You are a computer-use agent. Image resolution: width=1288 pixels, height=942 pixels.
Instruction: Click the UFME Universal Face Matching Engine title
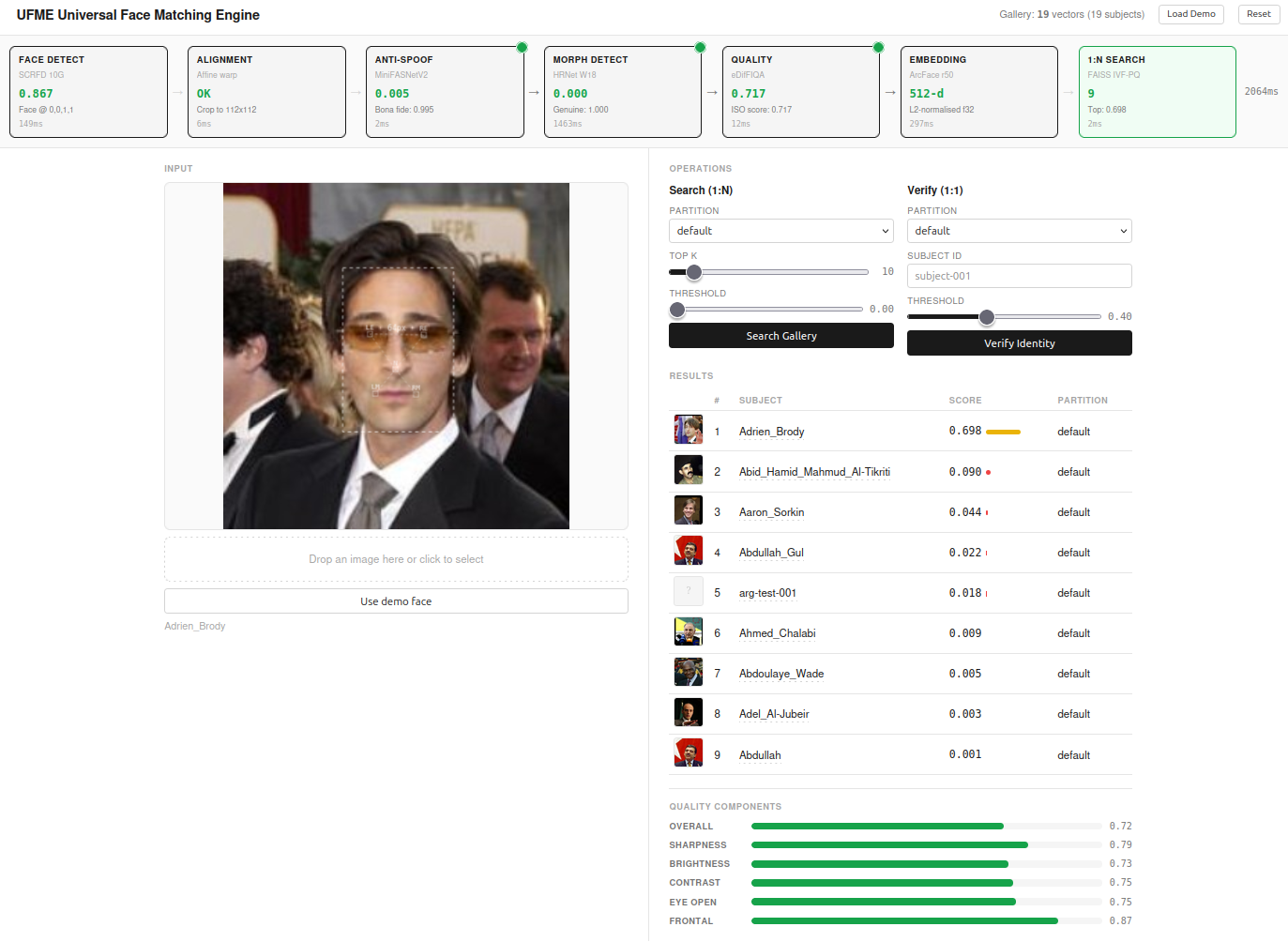[x=138, y=15]
